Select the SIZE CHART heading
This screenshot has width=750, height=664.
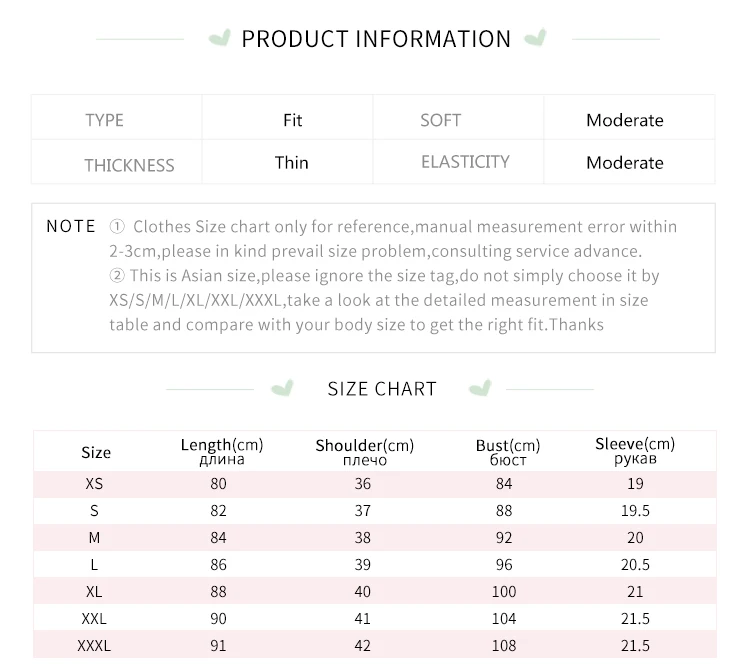382,389
